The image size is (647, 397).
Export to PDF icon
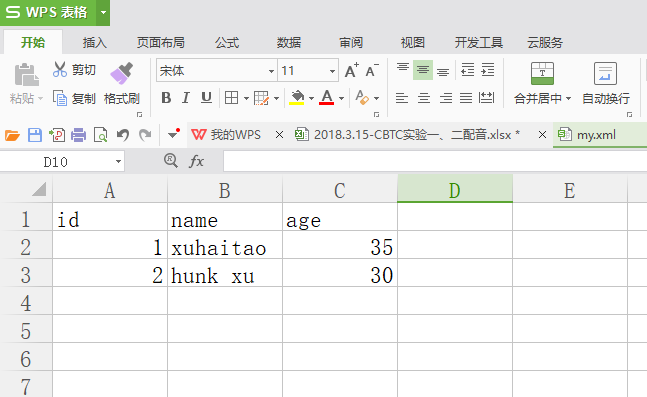pos(57,135)
